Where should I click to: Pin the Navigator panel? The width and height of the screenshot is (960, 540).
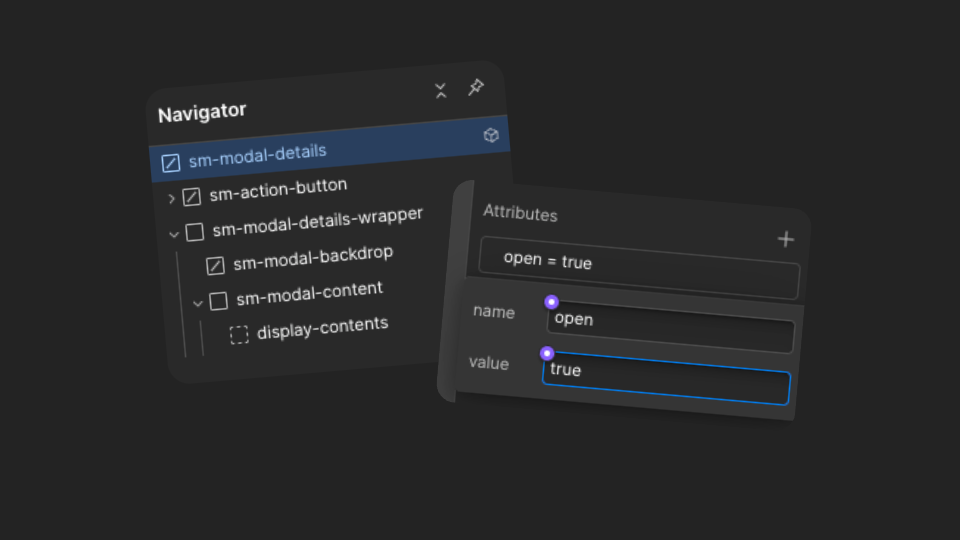476,87
